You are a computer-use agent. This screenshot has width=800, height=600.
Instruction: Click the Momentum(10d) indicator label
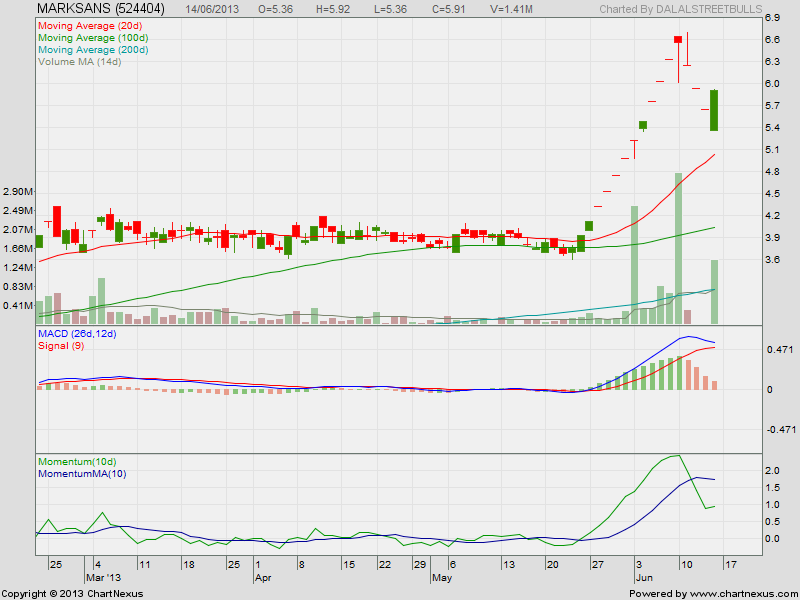[x=77, y=462]
